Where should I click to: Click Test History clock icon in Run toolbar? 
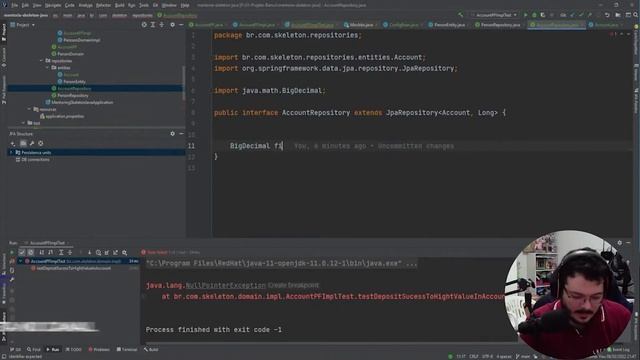[98, 252]
